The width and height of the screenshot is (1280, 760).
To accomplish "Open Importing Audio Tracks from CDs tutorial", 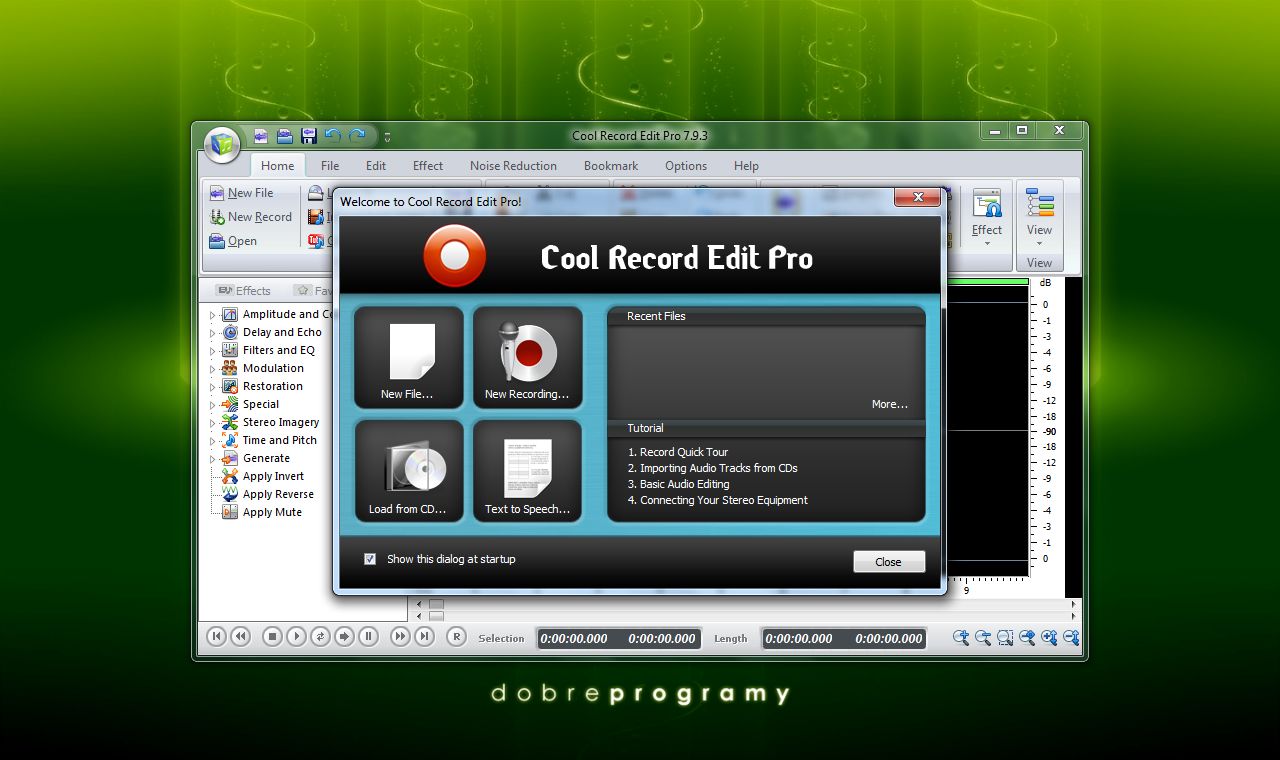I will click(x=712, y=468).
